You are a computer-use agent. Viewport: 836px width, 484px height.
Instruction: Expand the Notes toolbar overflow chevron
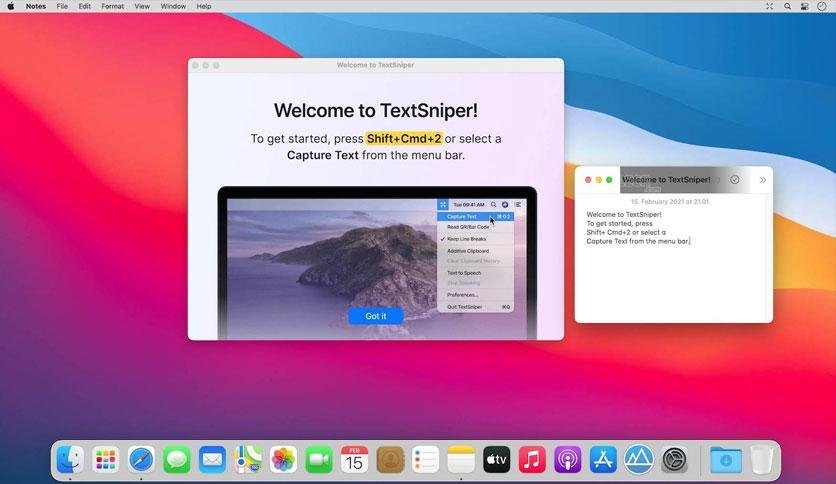tap(762, 180)
